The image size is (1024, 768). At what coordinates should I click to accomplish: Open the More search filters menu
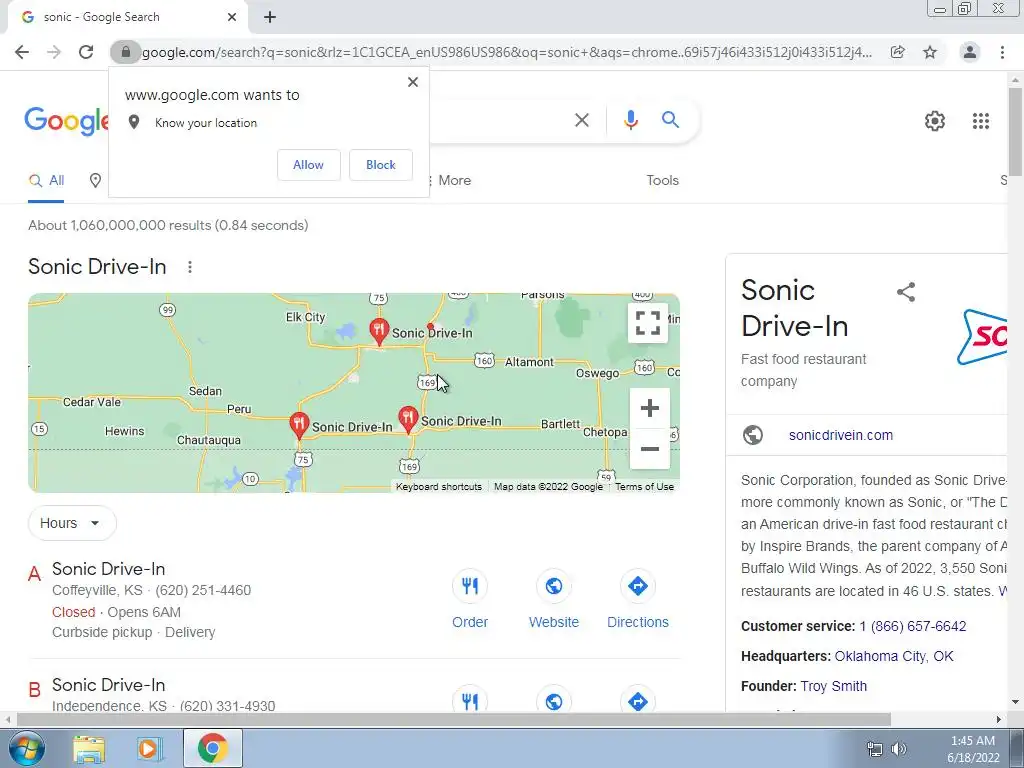coord(450,181)
